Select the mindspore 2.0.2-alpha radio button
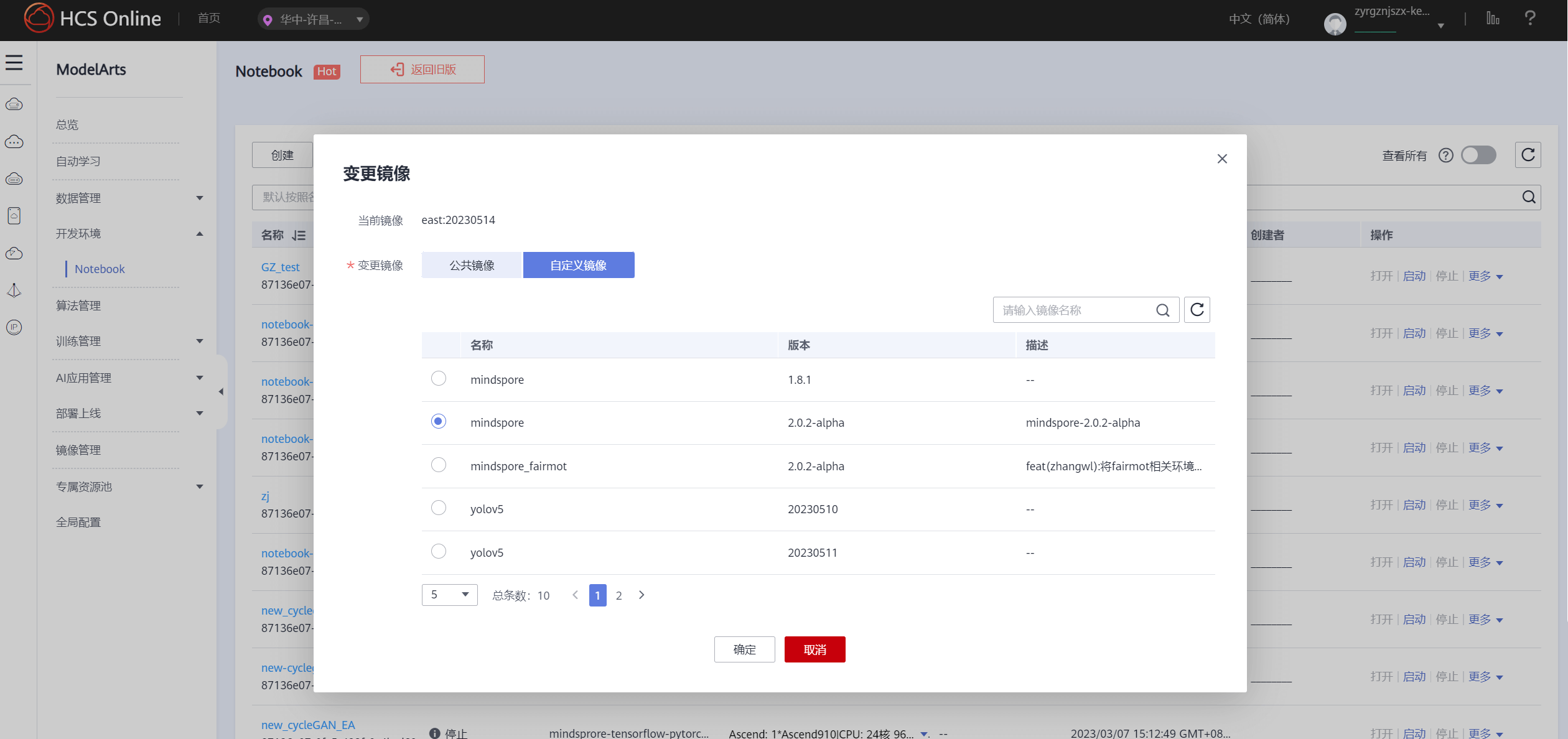 tap(439, 421)
